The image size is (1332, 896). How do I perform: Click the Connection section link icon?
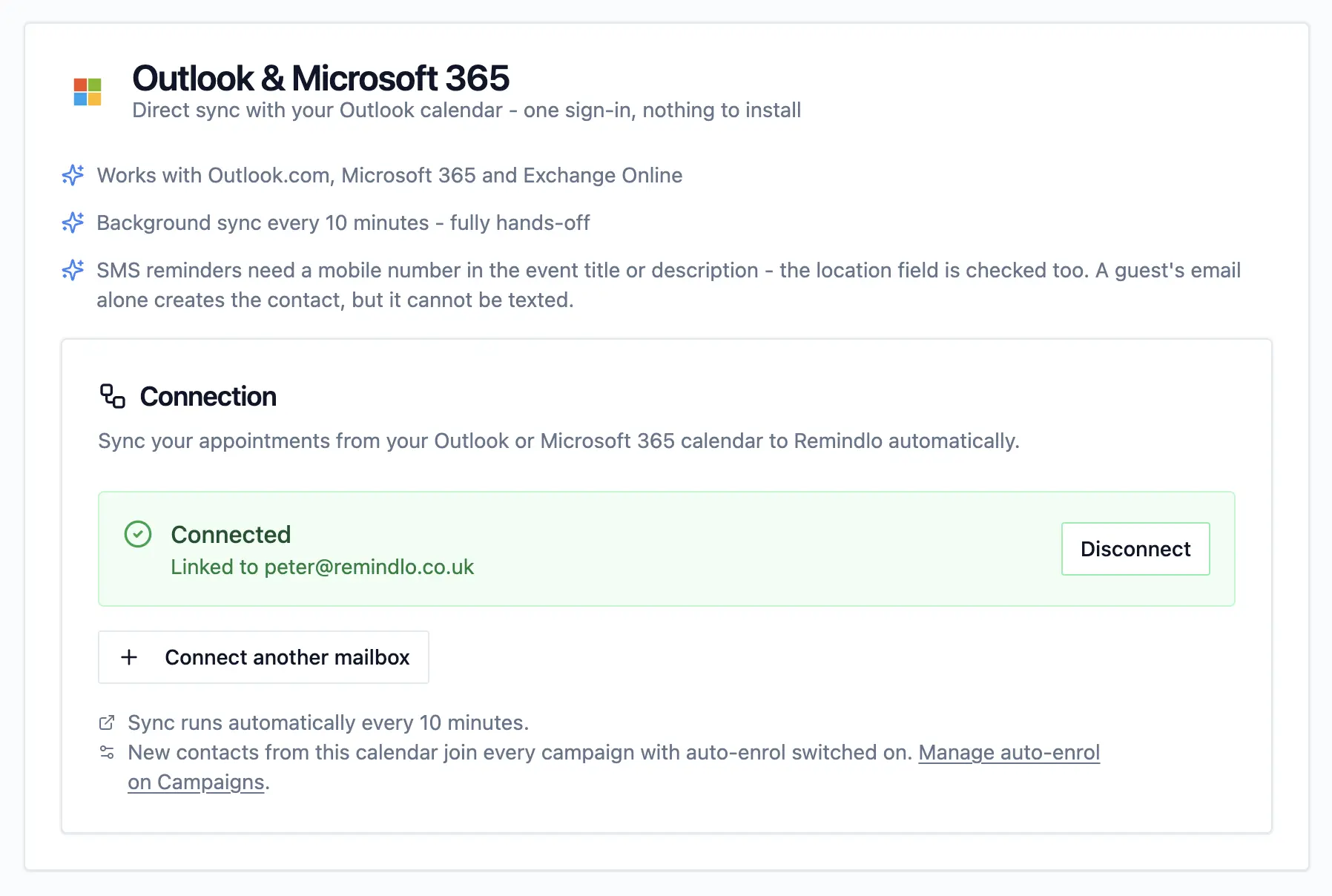pos(113,396)
